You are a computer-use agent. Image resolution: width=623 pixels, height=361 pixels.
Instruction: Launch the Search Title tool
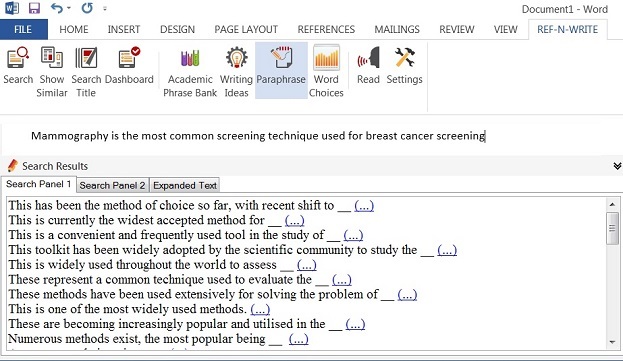86,71
